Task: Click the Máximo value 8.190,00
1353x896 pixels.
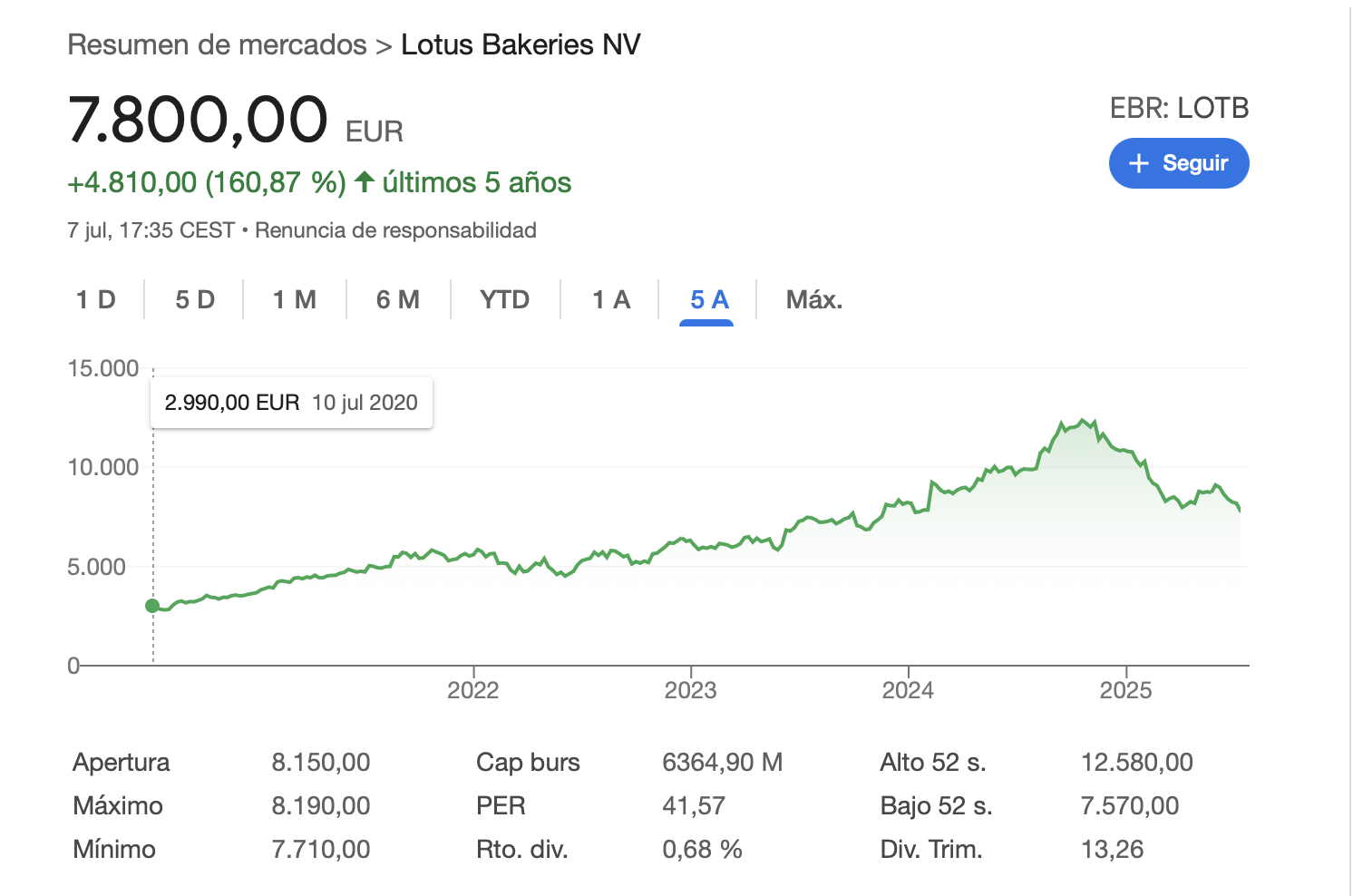Action: tap(321, 805)
